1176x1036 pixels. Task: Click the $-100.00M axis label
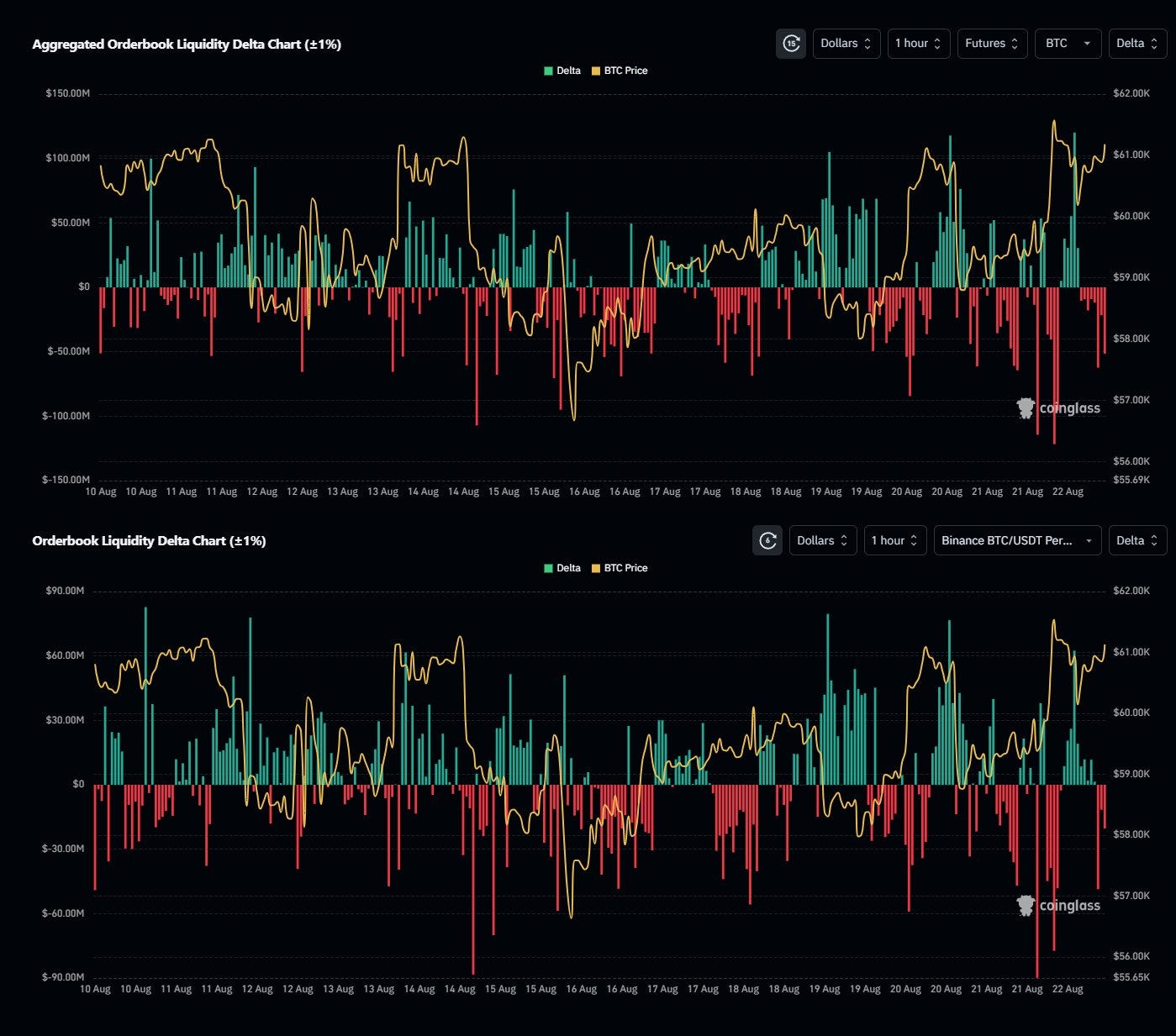pos(66,416)
